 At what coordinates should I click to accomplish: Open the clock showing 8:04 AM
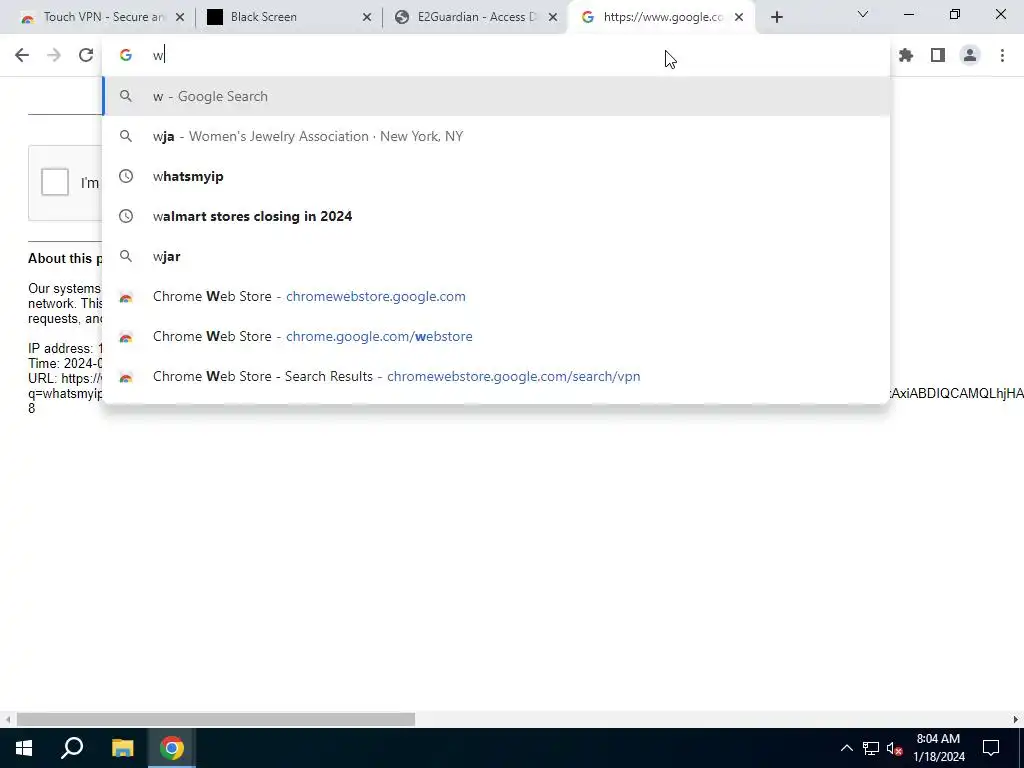[938, 748]
